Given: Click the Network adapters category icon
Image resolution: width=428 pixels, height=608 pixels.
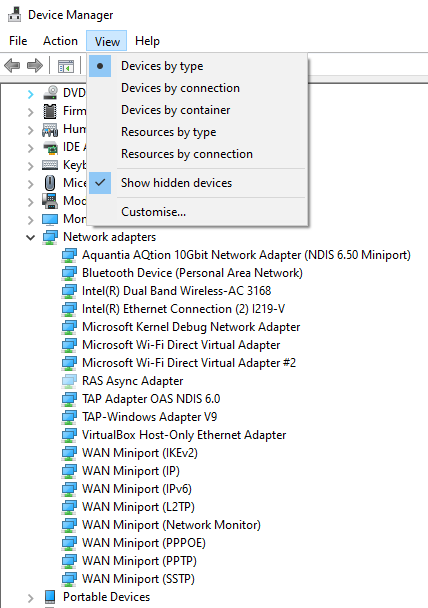Looking at the screenshot, I should point(50,237).
